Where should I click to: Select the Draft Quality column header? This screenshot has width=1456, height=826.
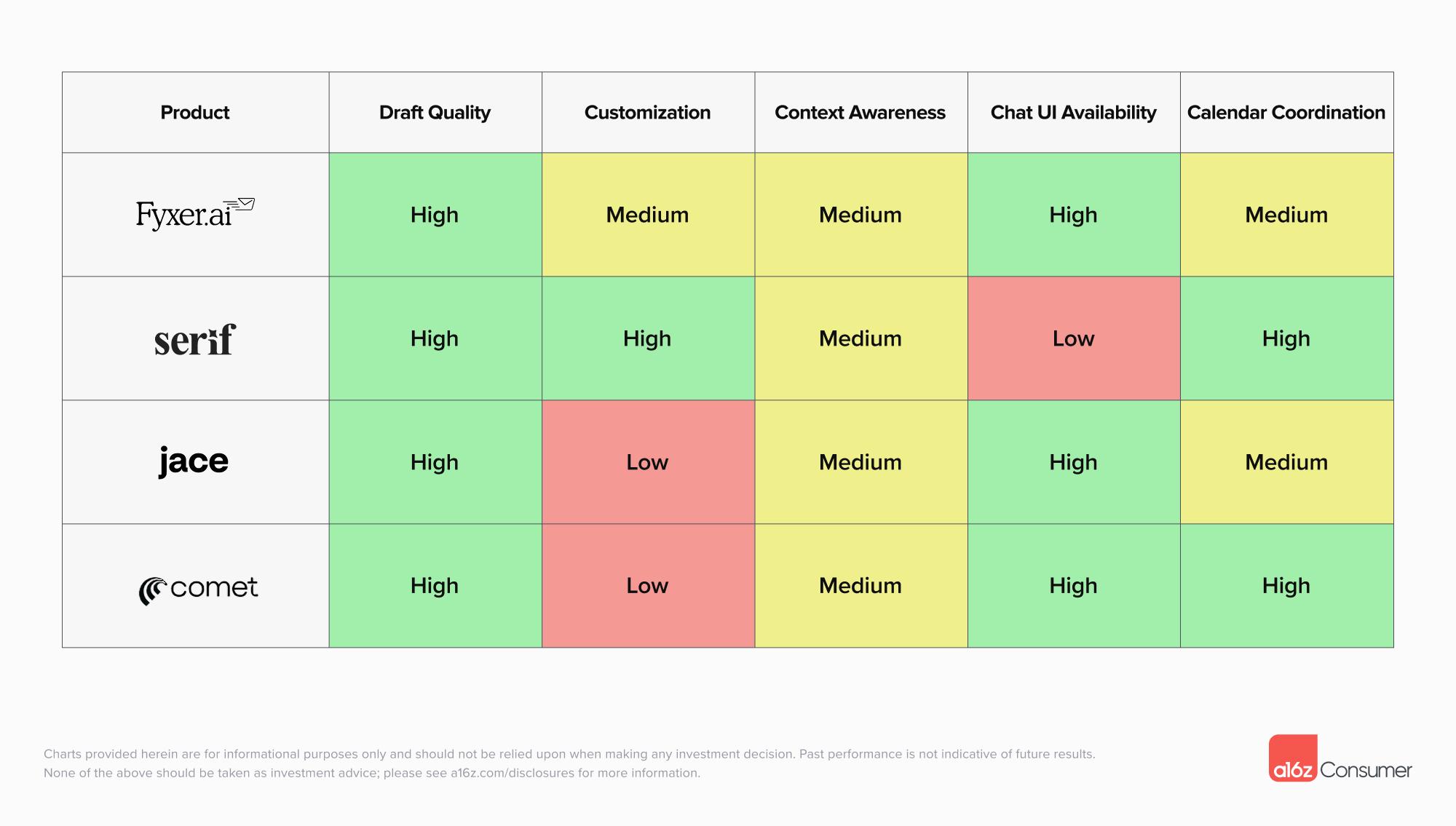(435, 113)
